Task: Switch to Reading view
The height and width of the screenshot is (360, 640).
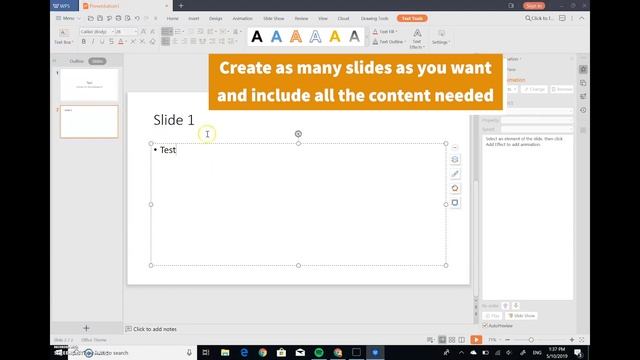Action: (462, 340)
